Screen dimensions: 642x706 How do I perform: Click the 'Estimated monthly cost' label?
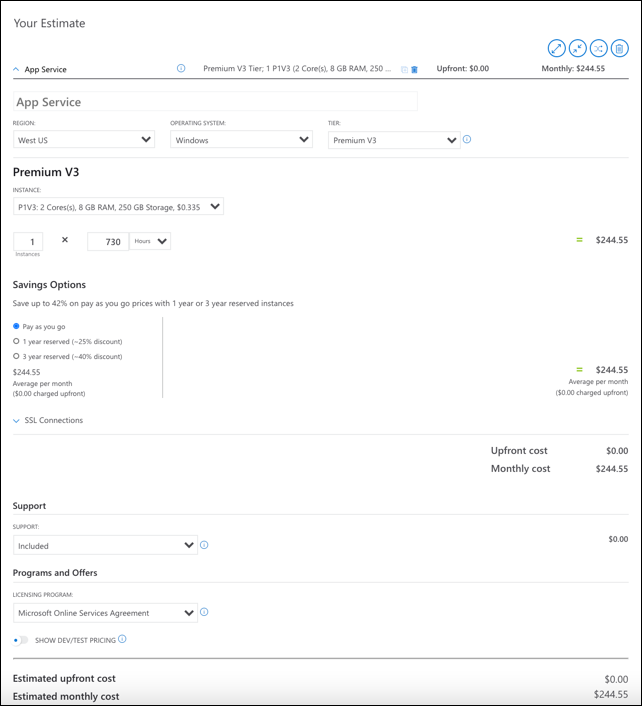pos(66,696)
